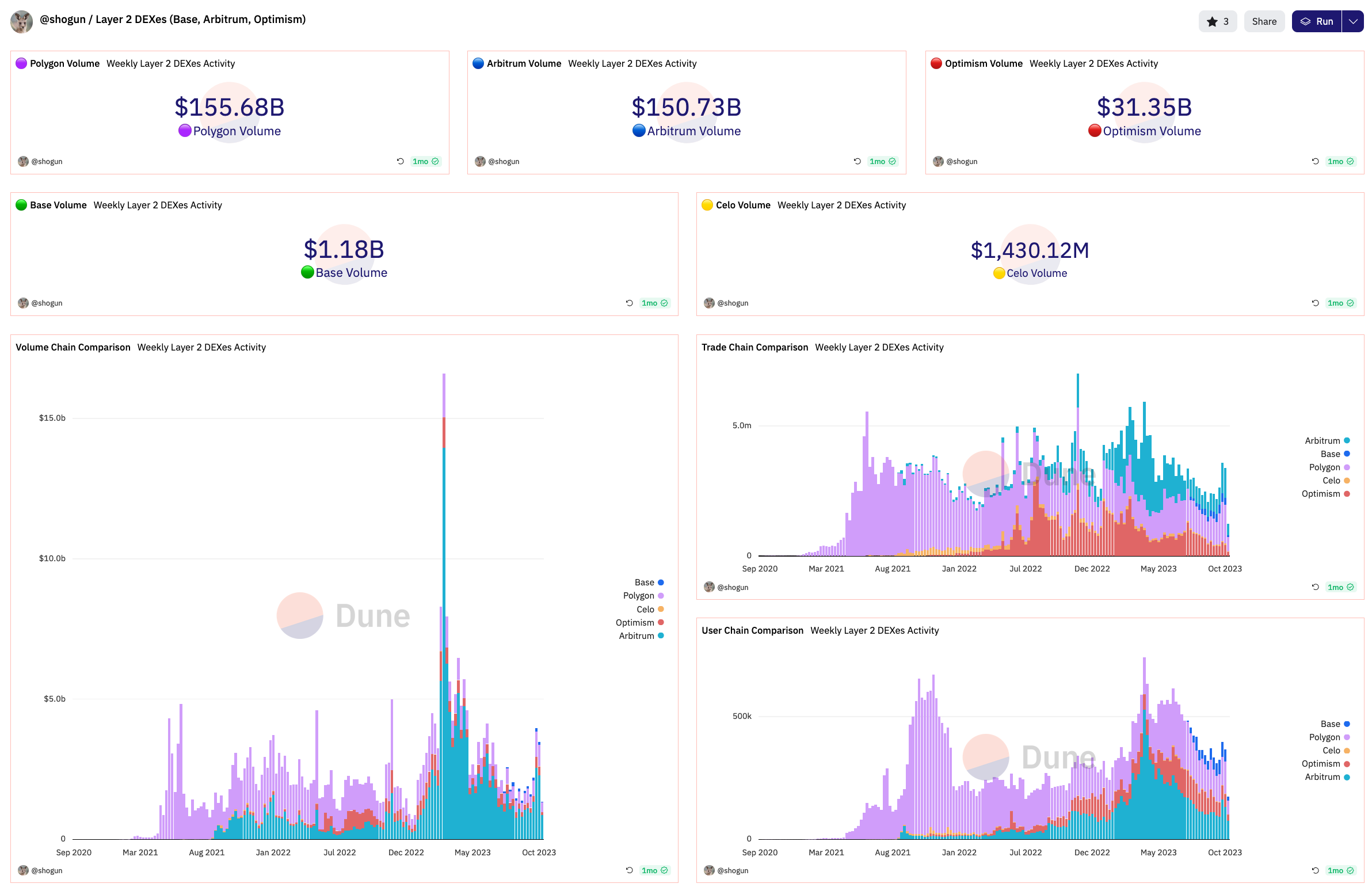Toggle Arbitrum series in Trade Chain legend
This screenshot has height=891, width=1372.
[x=1322, y=440]
